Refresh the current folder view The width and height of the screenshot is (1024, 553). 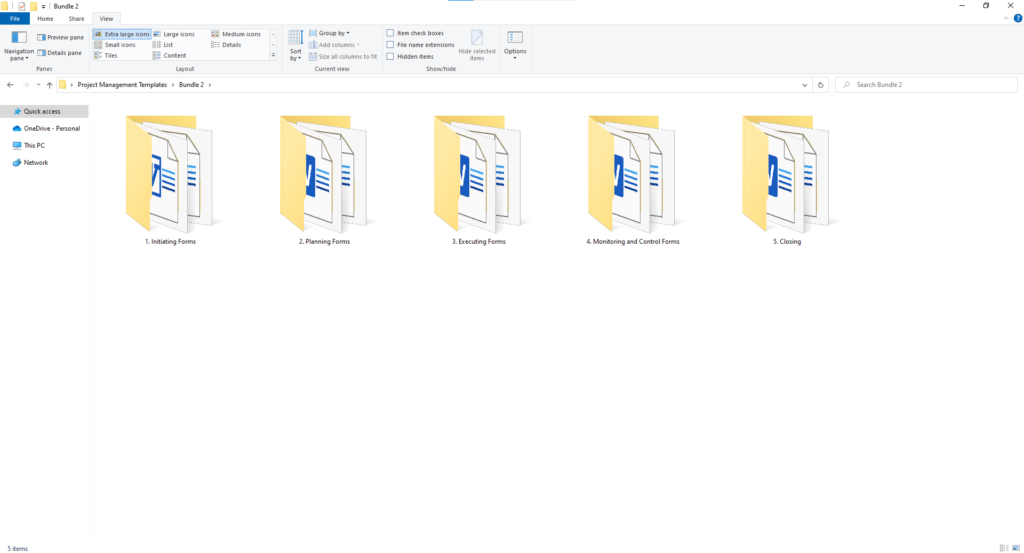click(821, 85)
